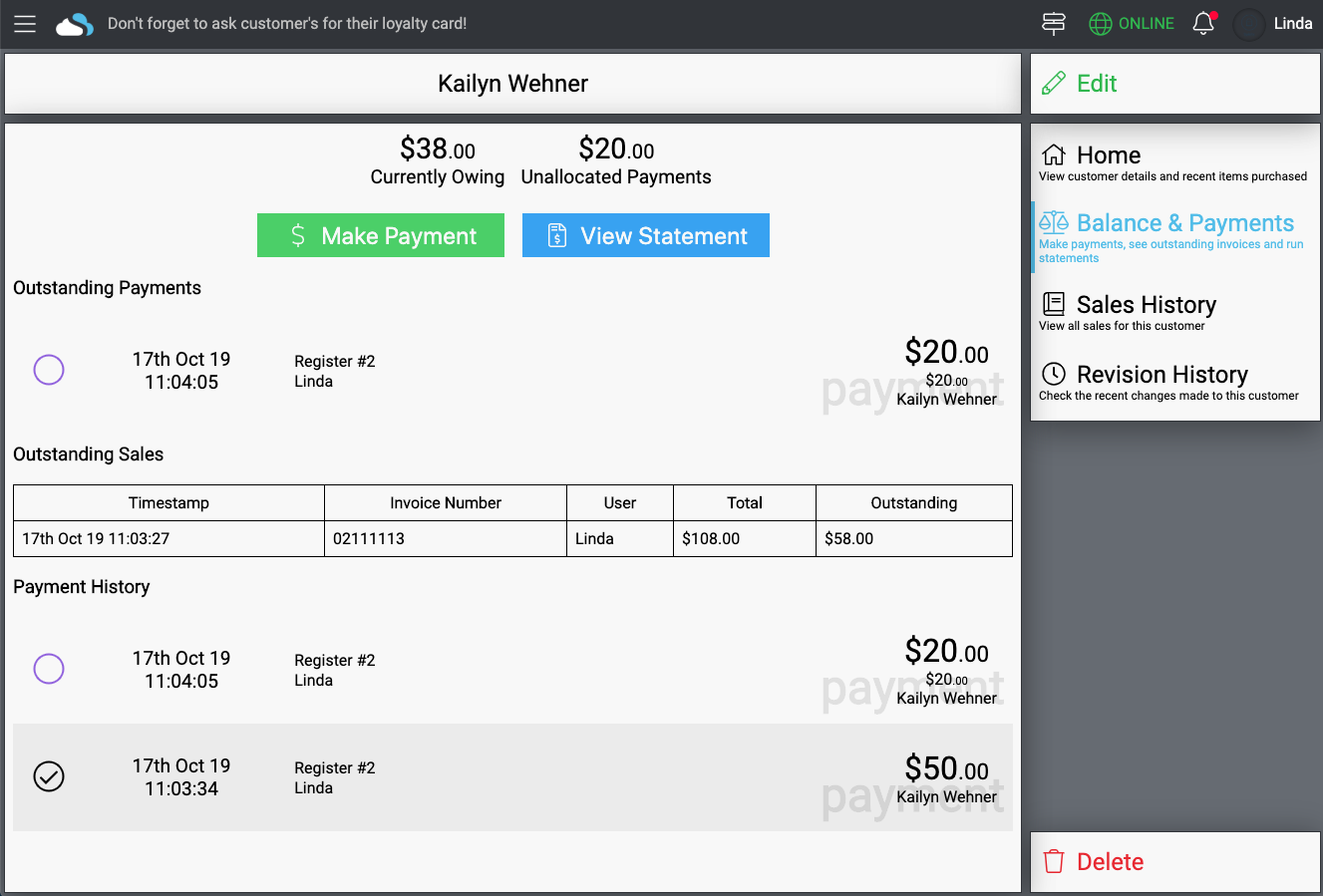Click the Edit pencil icon
The image size is (1323, 896).
(x=1054, y=84)
